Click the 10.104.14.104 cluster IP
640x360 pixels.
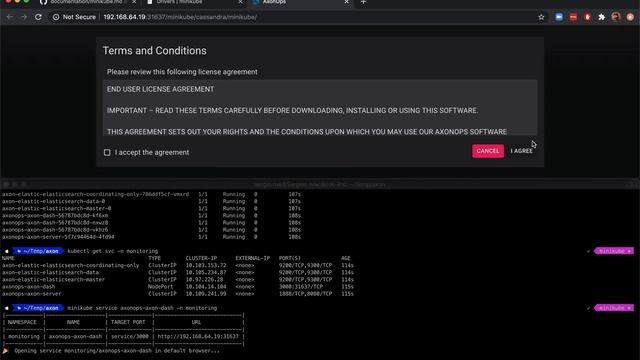coord(206,287)
